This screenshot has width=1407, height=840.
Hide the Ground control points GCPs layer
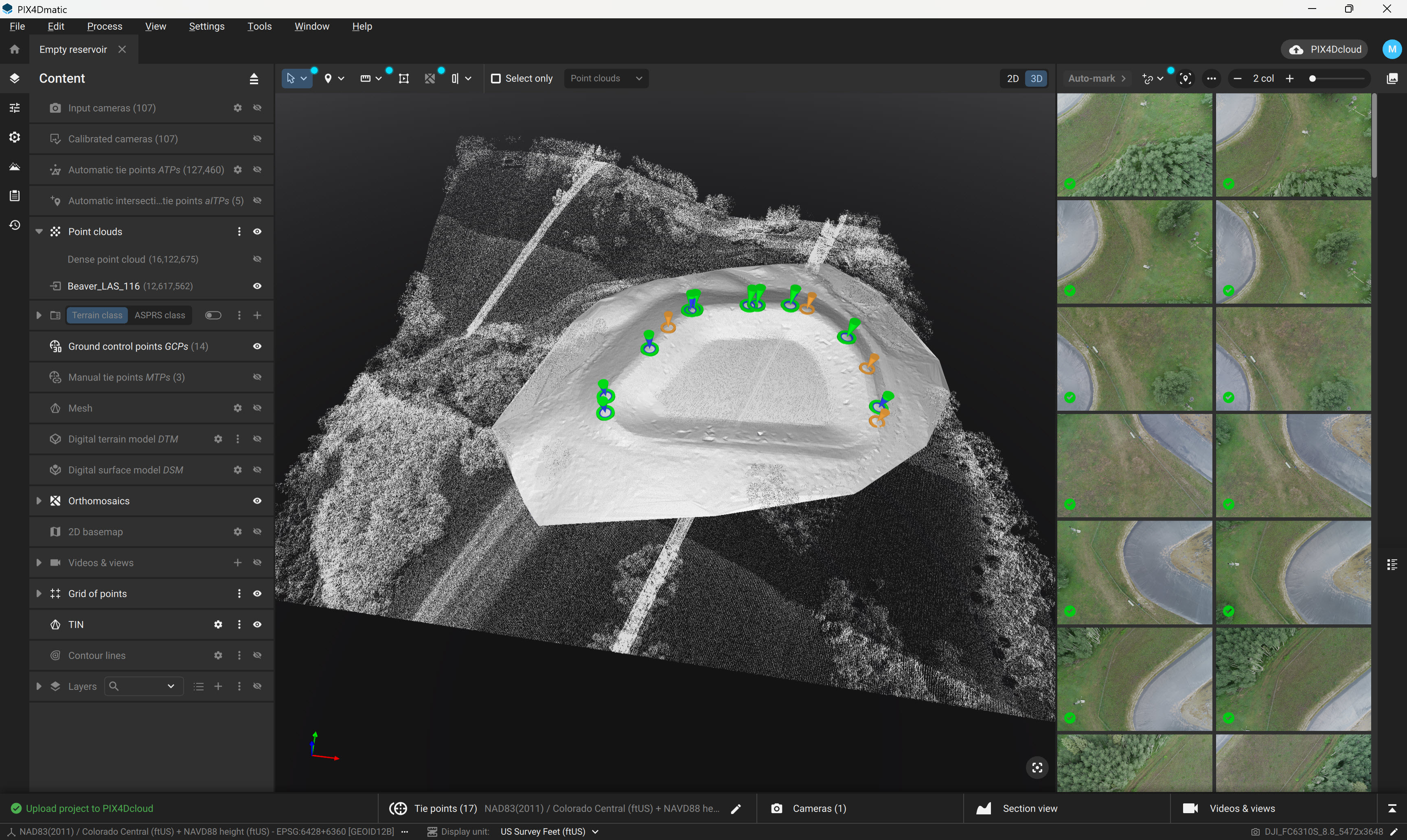[257, 346]
